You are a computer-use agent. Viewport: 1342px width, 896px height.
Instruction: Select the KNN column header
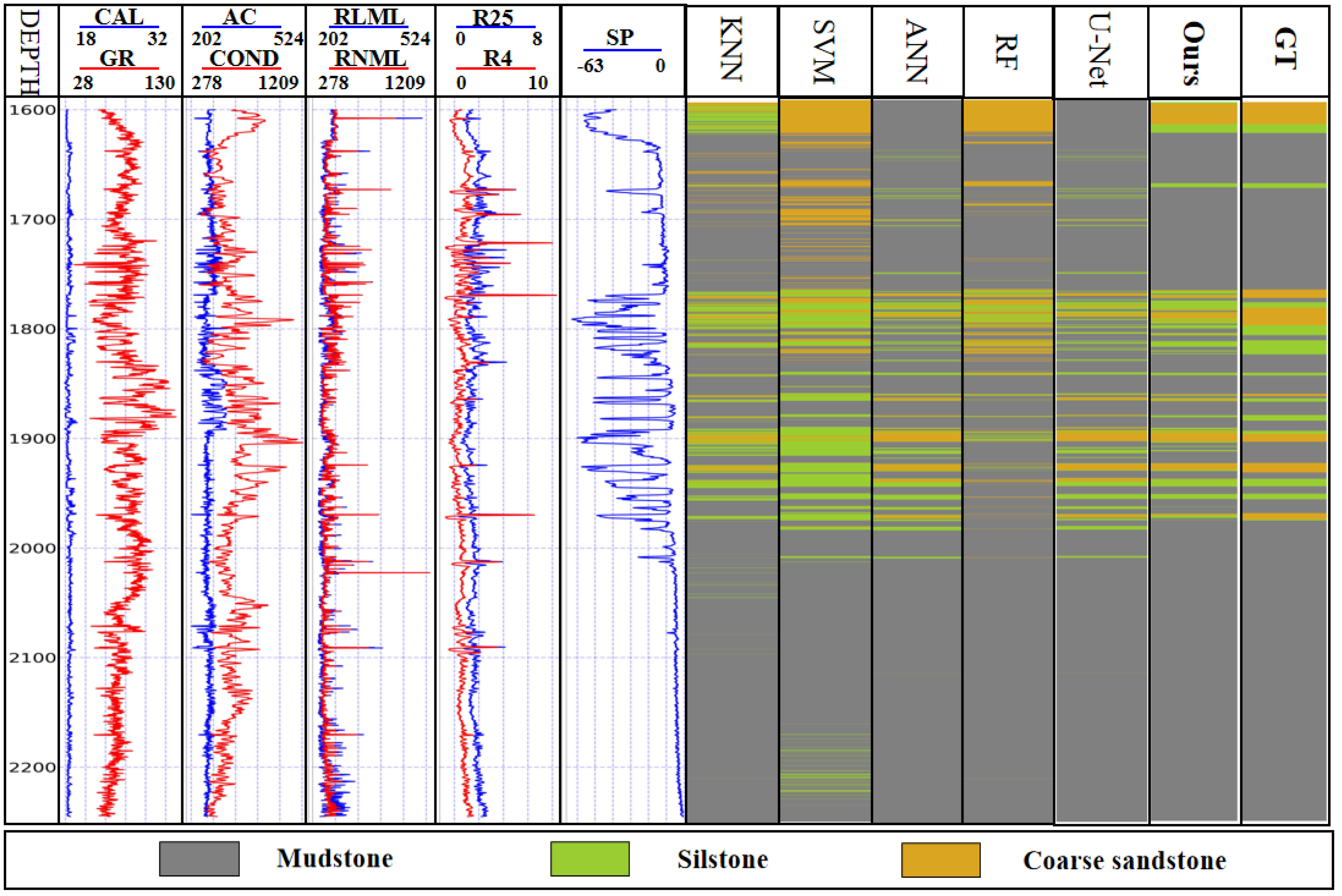(731, 50)
